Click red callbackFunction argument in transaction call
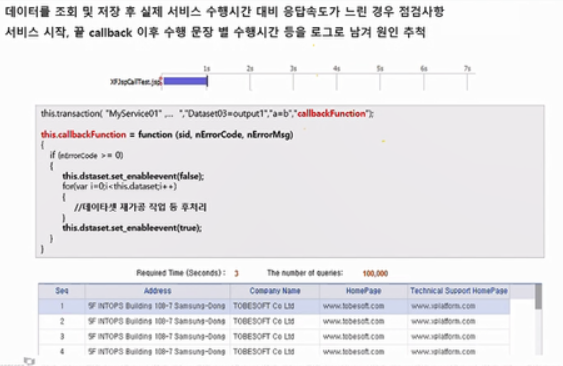 [x=331, y=113]
